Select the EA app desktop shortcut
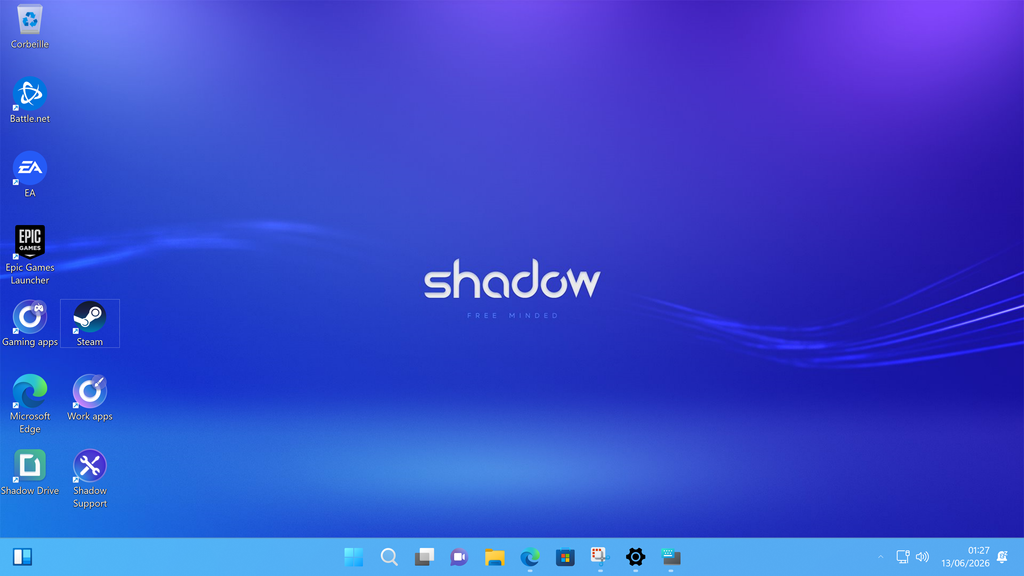Screen dimensions: 1024x576 tap(29, 174)
